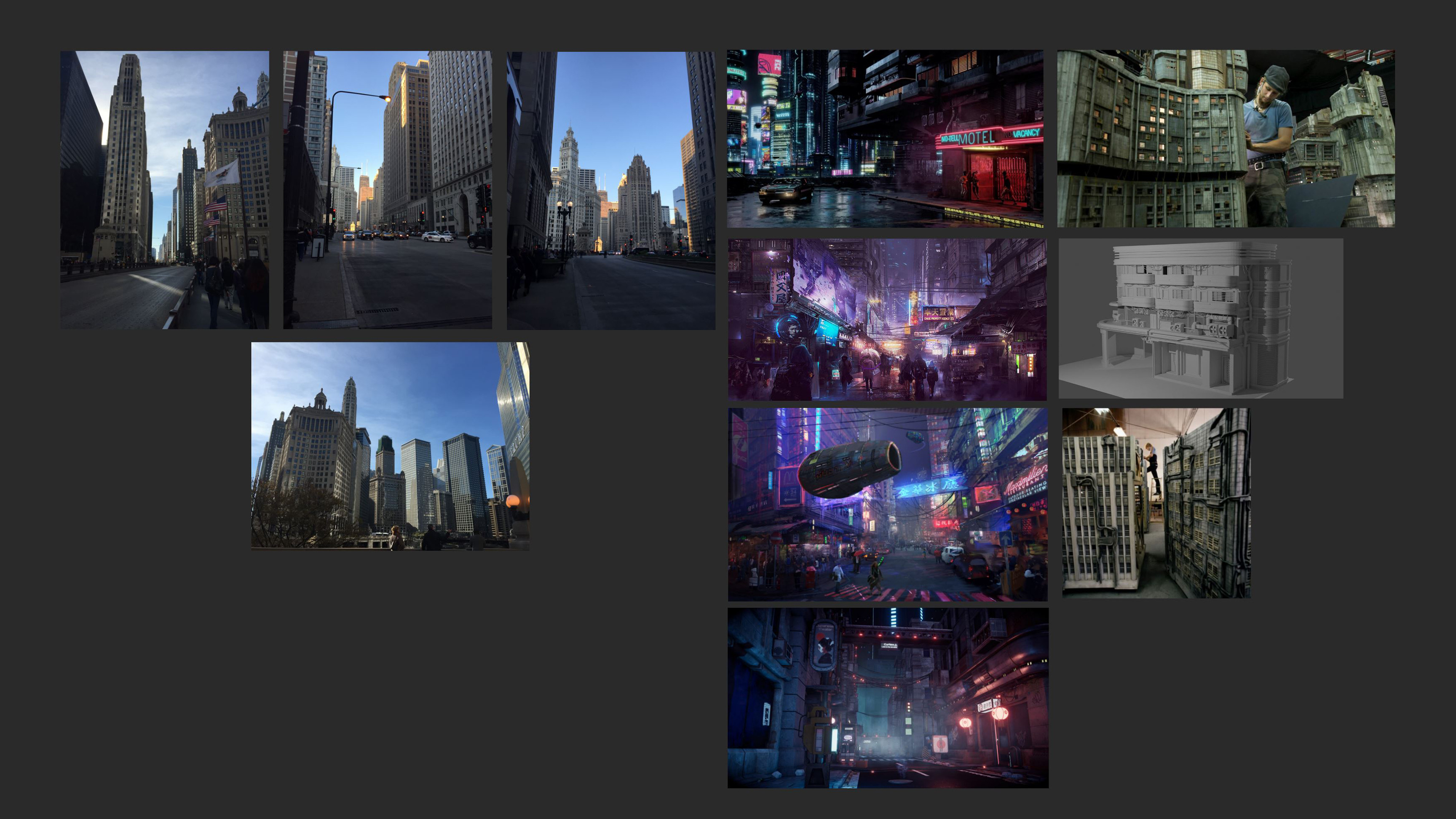
Task: Click the Chicago riverfront skyline photo
Action: pyautogui.click(x=390, y=446)
